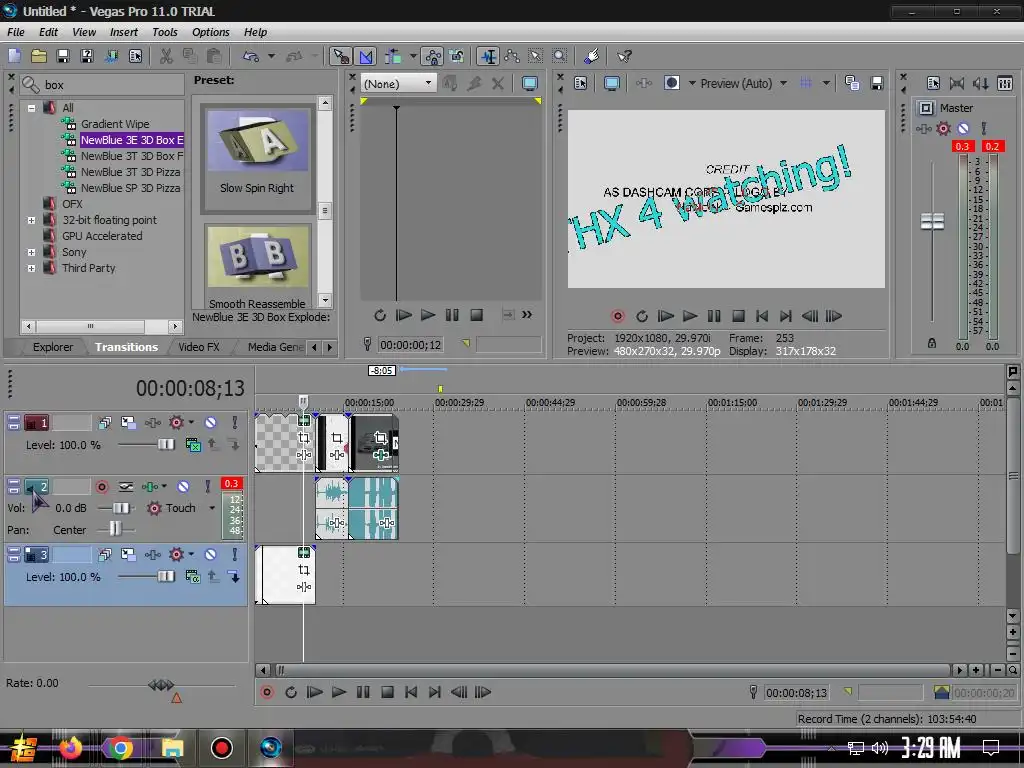The width and height of the screenshot is (1024, 768).
Task: Open Firefox from the taskbar
Action: 71,747
